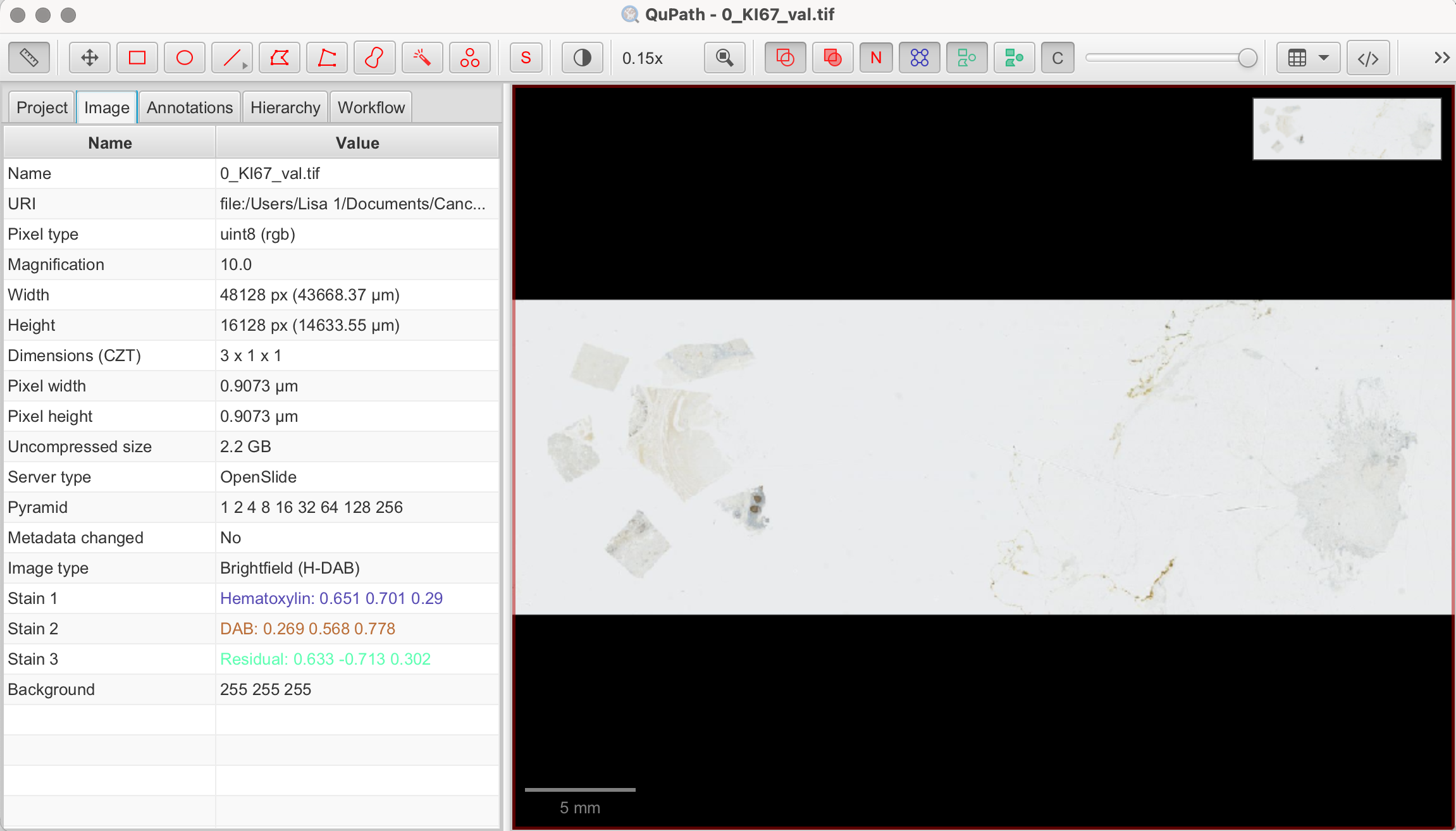Toggle show annotations display
Screen dimensions: 1456x831
pyautogui.click(x=784, y=58)
